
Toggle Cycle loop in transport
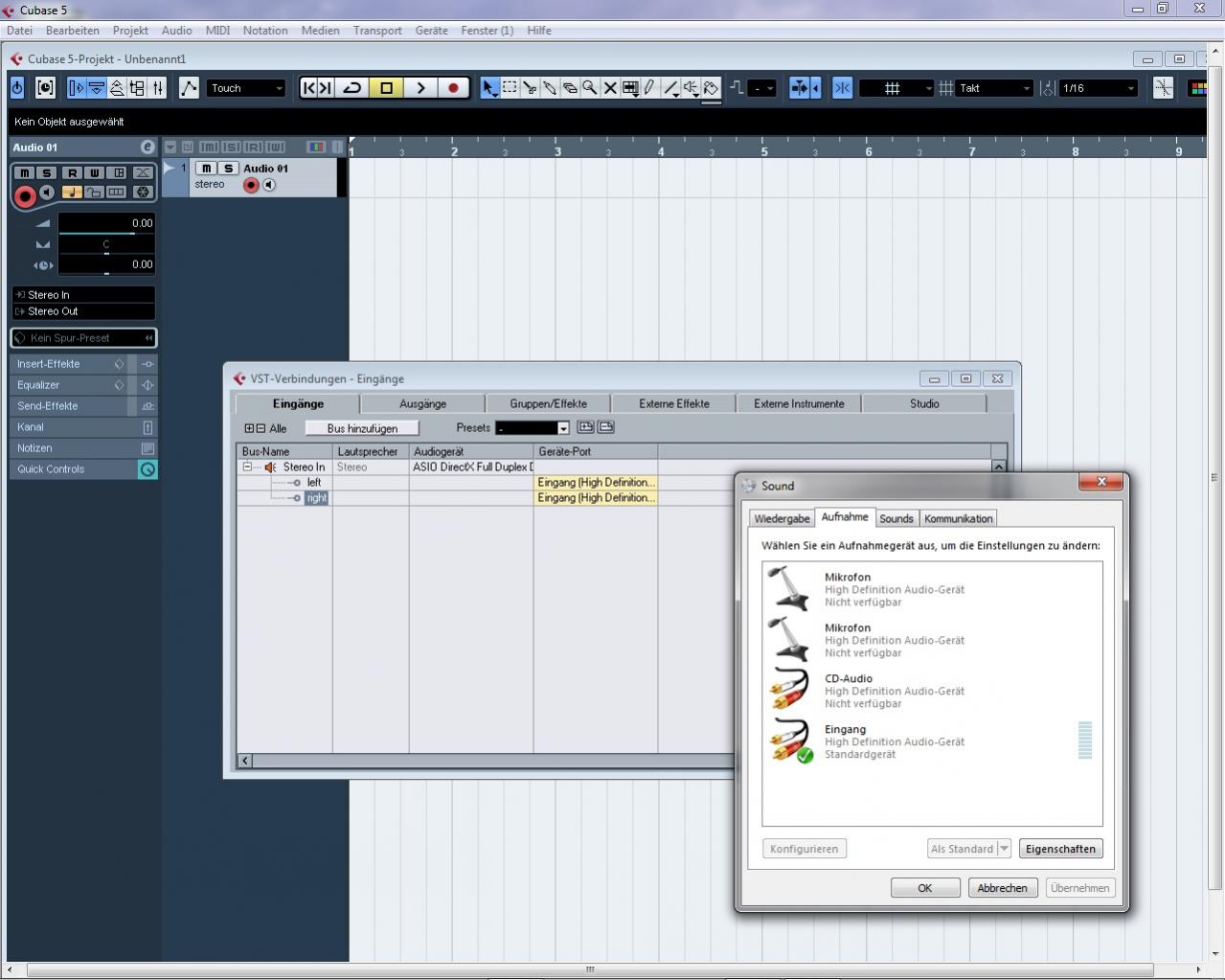tap(352, 88)
